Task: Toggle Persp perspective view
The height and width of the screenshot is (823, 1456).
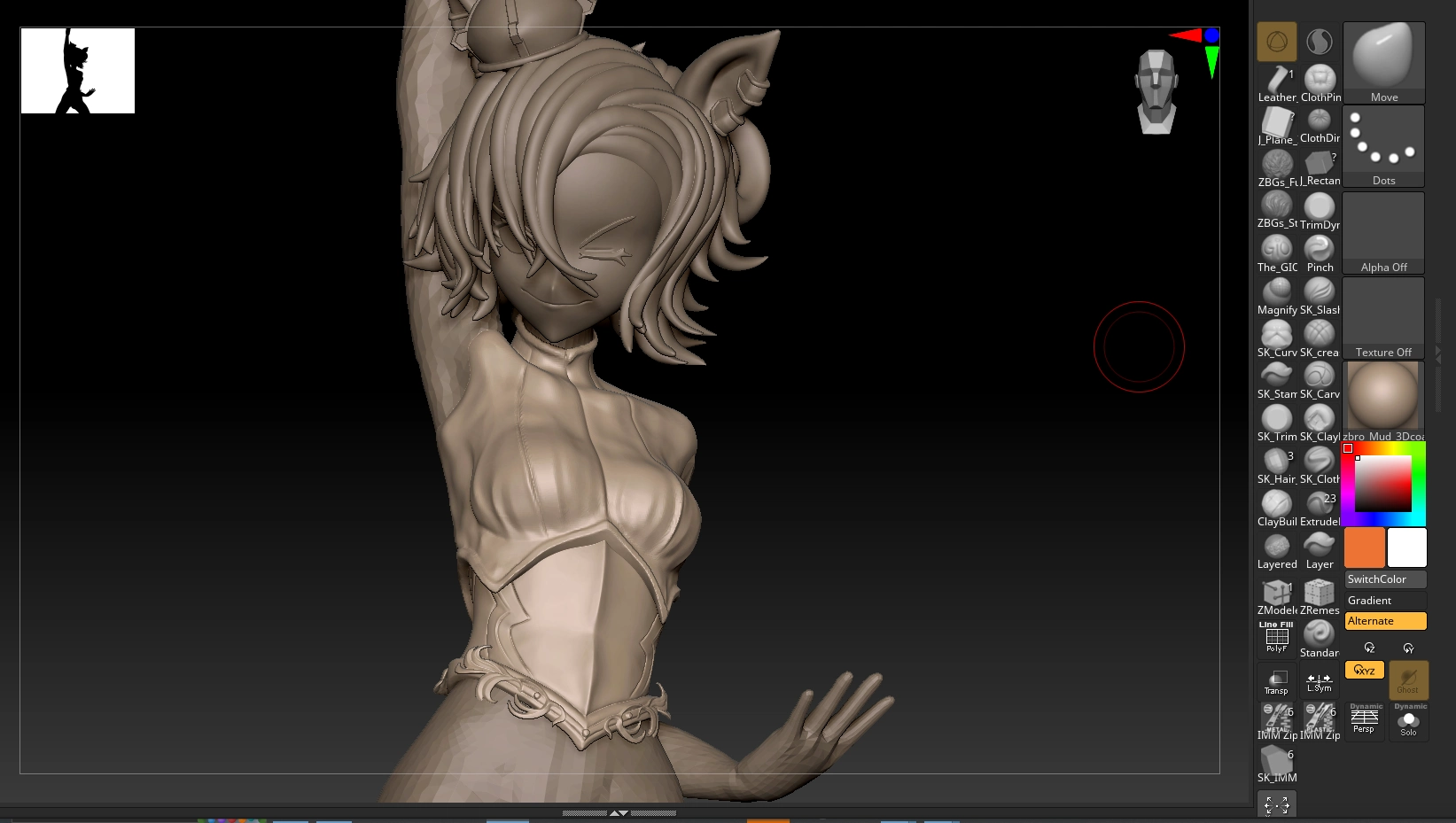Action: [1364, 721]
